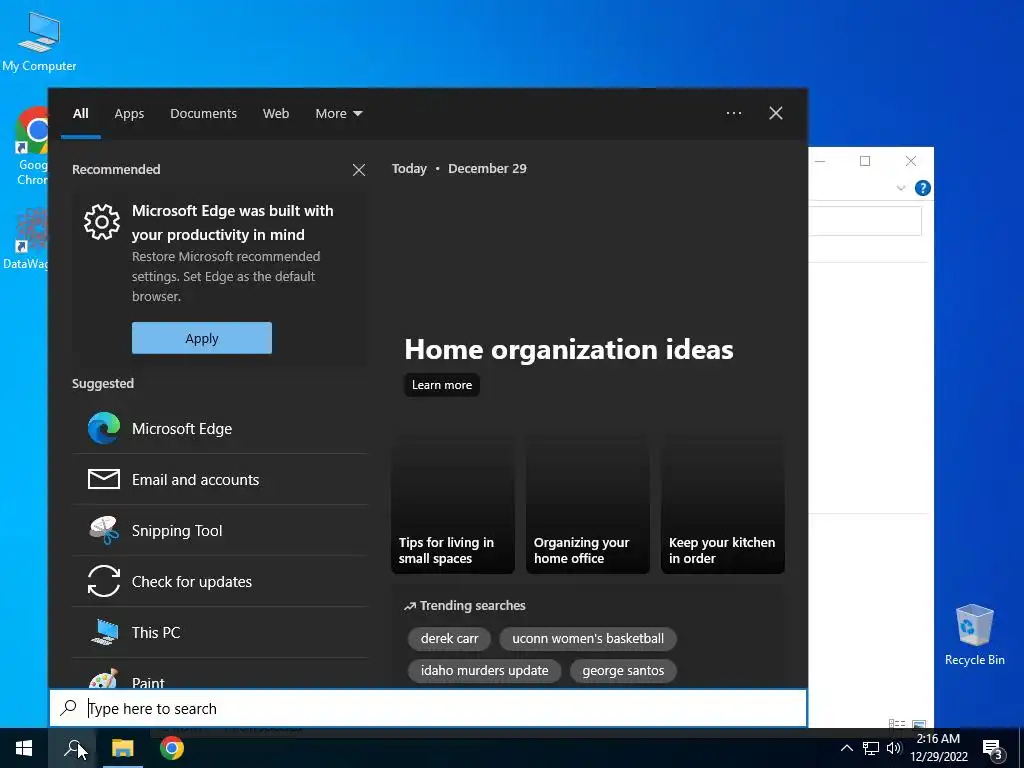
Task: Switch to the Apps tab
Action: click(129, 114)
